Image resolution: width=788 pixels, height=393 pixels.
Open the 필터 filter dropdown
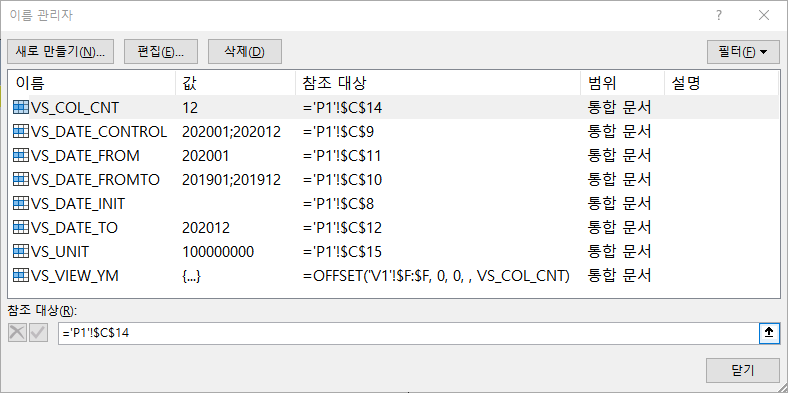pyautogui.click(x=743, y=52)
